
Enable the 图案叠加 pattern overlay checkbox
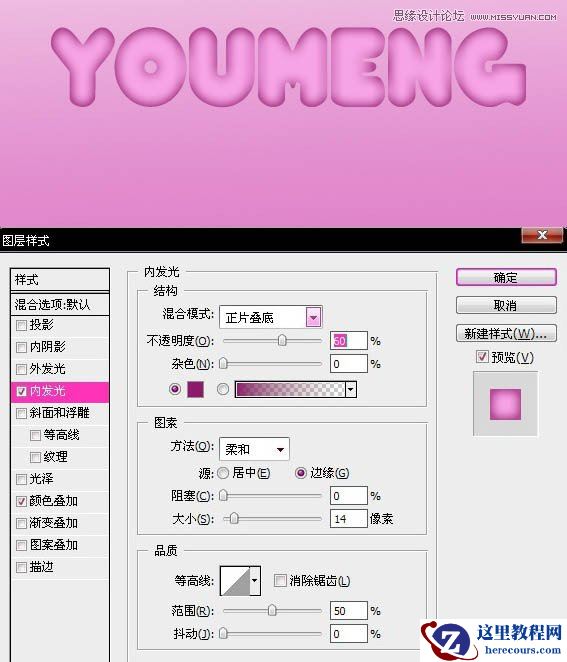tap(21, 545)
